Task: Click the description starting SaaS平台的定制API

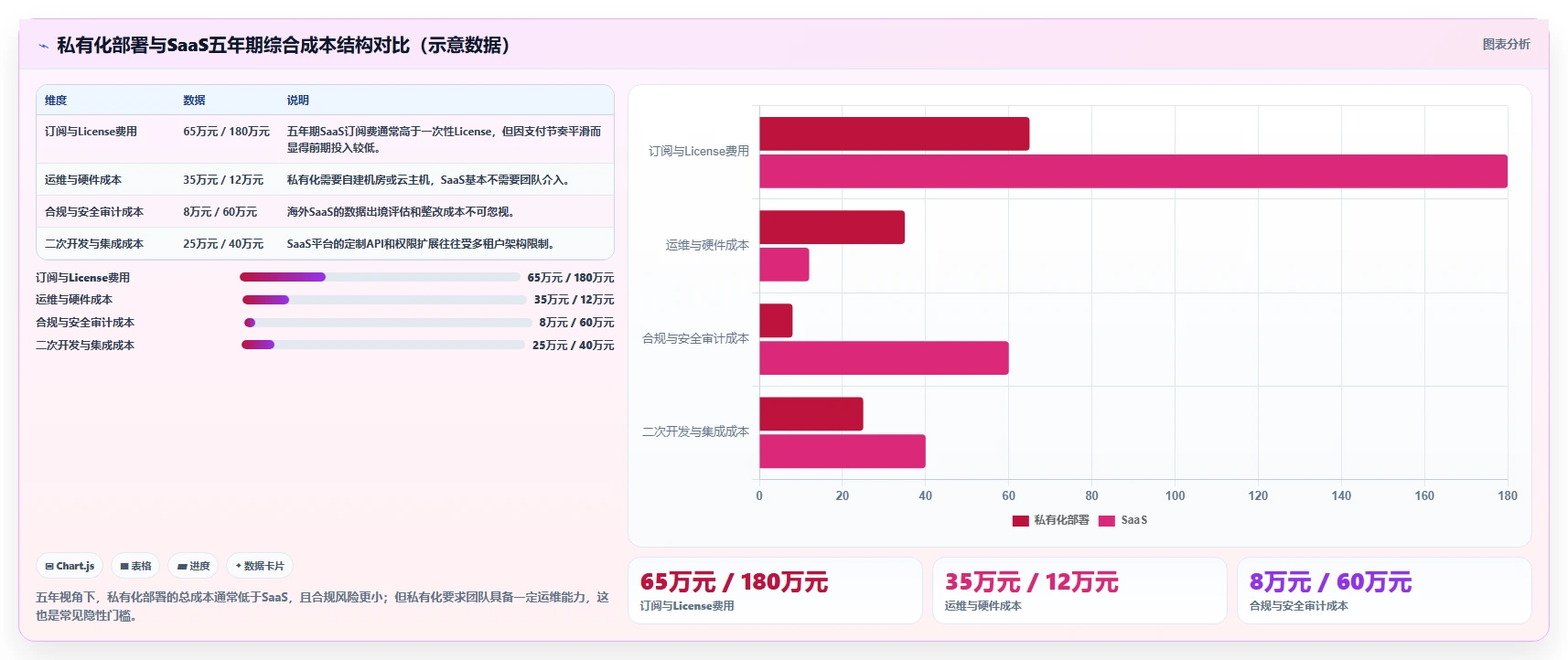Action: 423,244
